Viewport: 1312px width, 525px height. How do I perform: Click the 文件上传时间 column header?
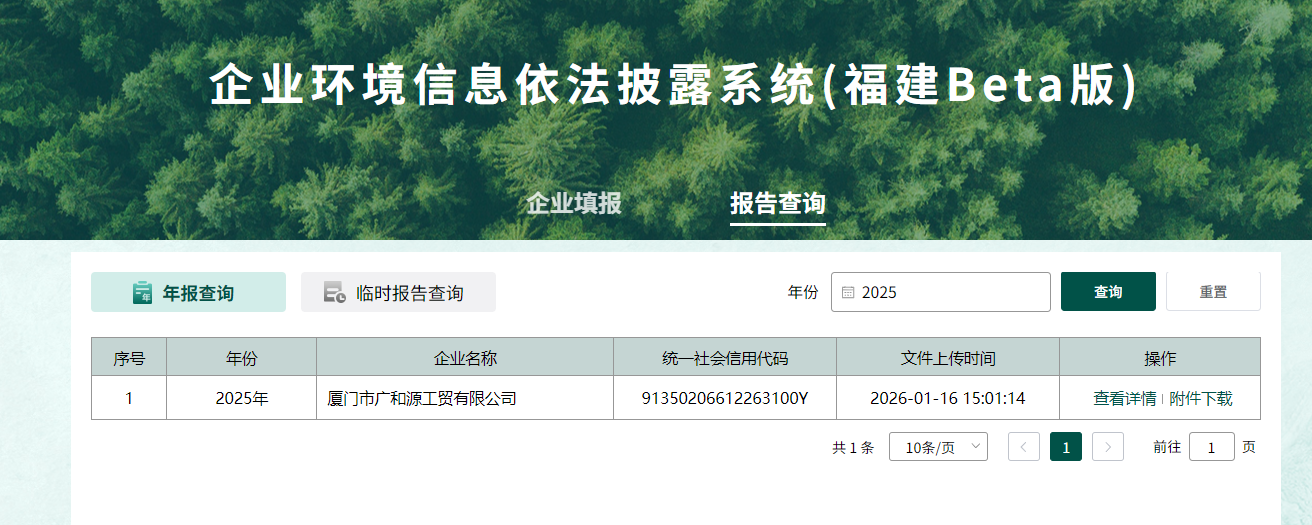coord(948,357)
